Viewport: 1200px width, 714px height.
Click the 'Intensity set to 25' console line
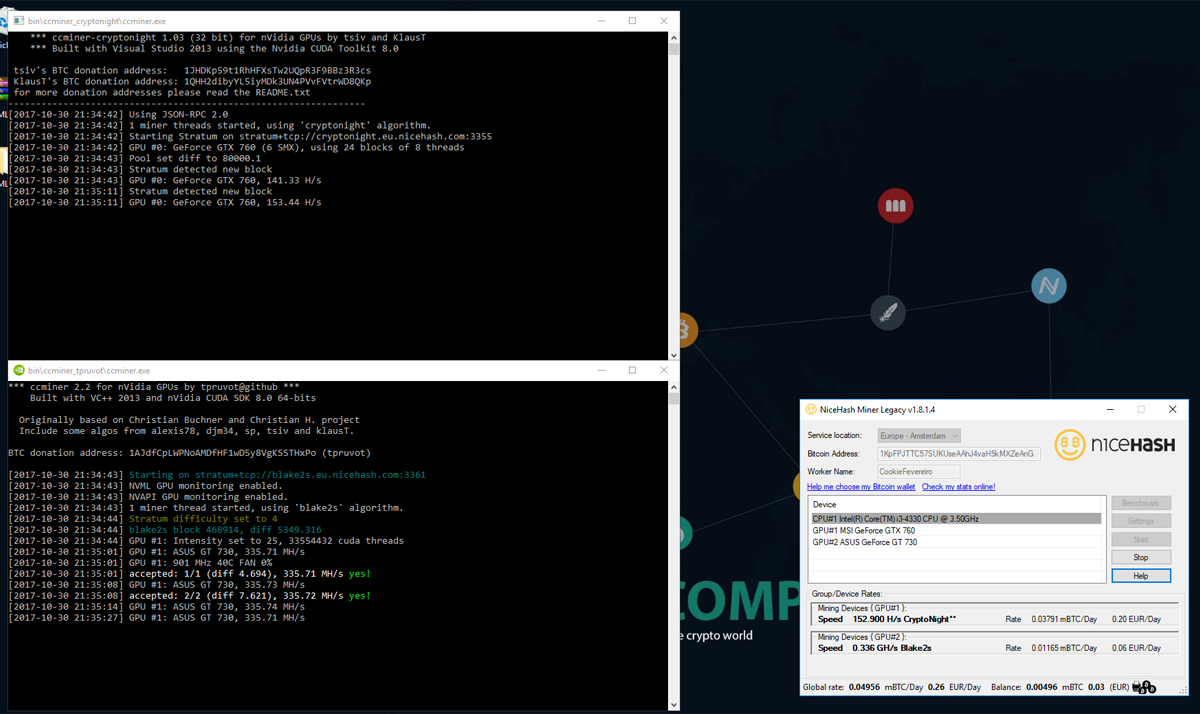click(206, 541)
